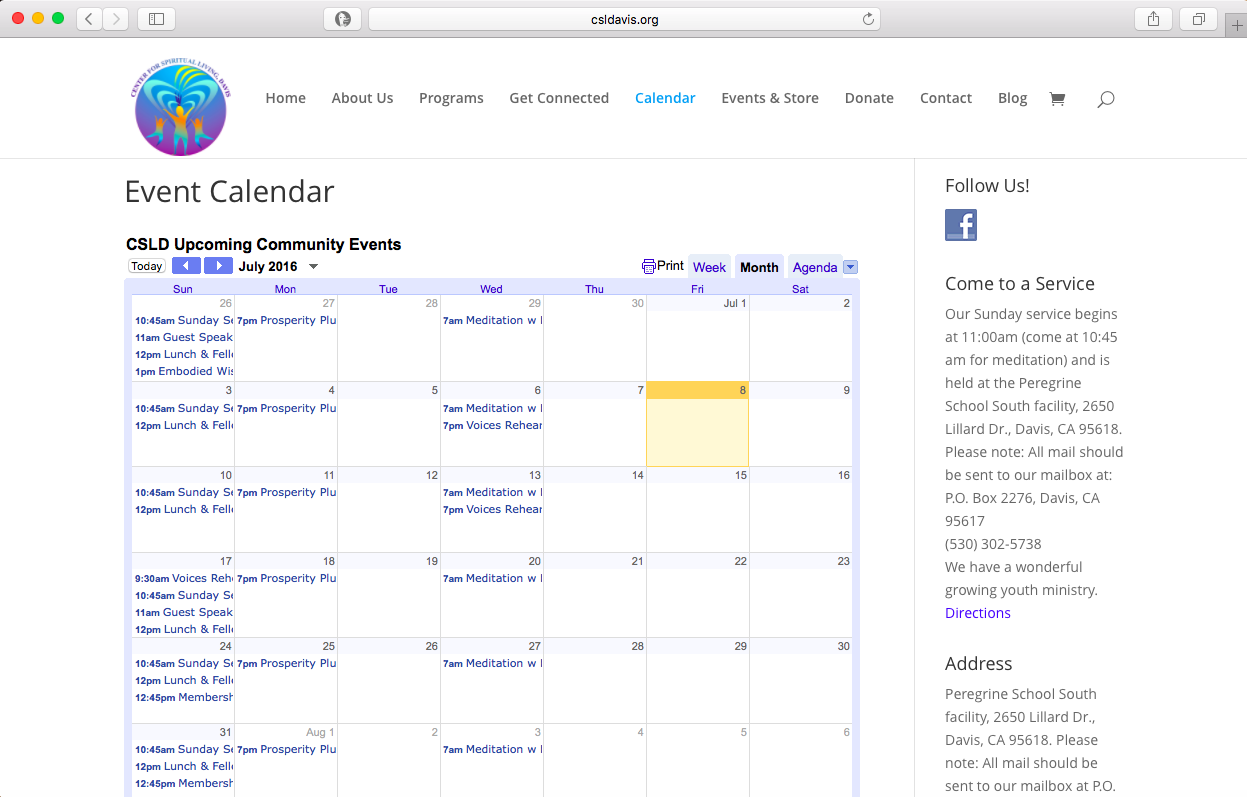The width and height of the screenshot is (1247, 797).
Task: Open Events & Store menu
Action: 770,98
